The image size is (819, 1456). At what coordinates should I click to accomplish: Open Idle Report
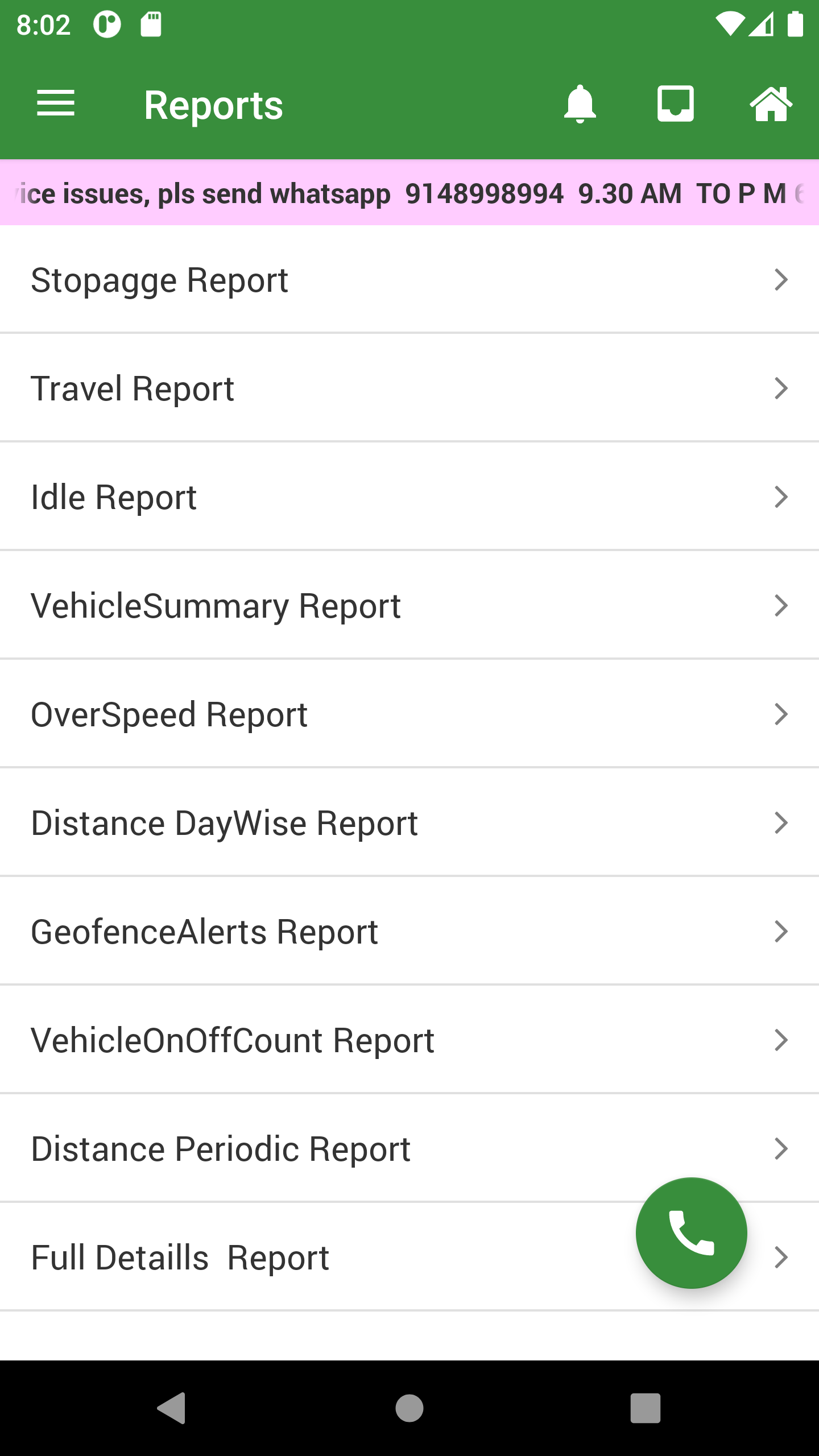point(114,498)
